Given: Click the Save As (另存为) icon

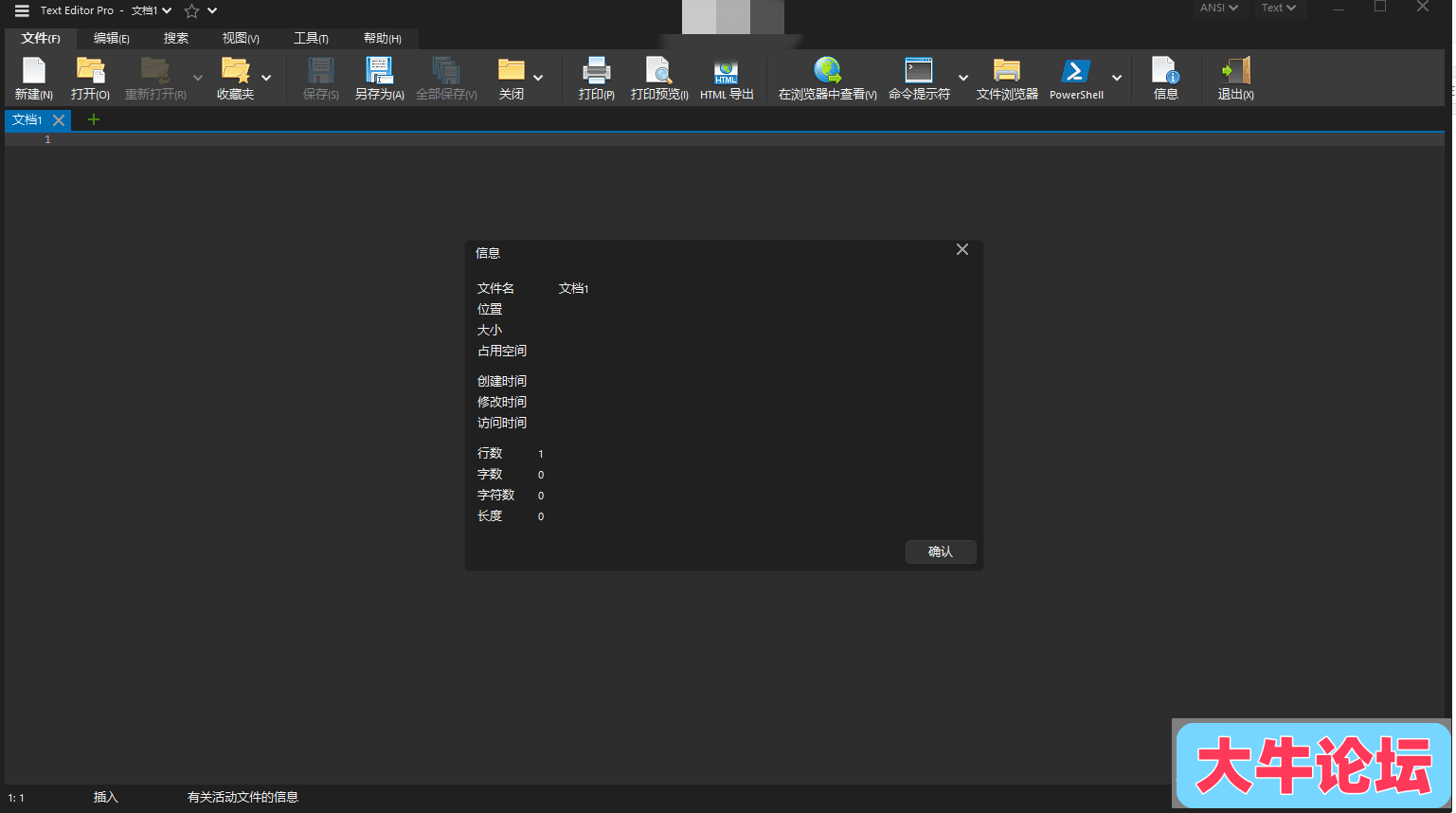Looking at the screenshot, I should click(379, 70).
